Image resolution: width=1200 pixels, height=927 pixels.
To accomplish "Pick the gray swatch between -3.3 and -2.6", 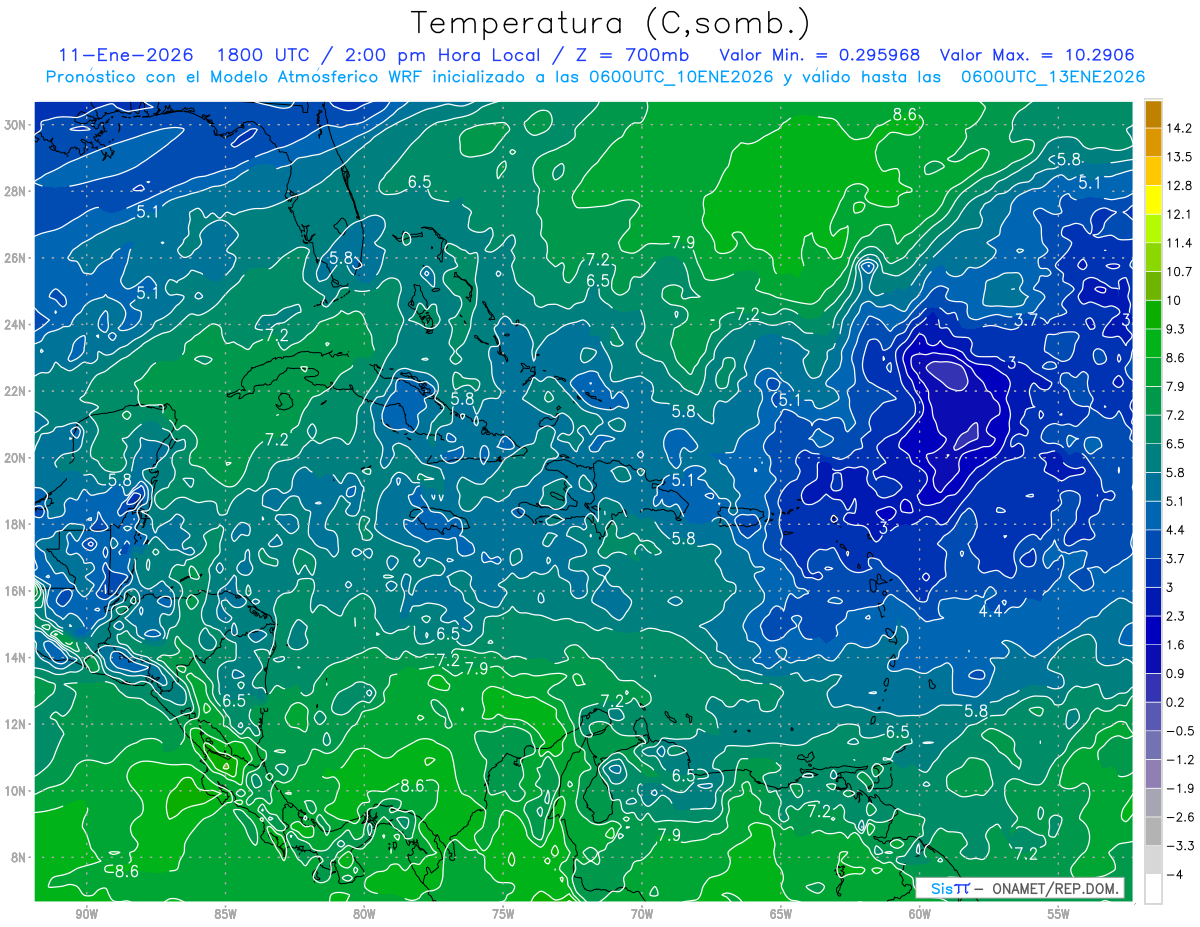I will [1153, 830].
